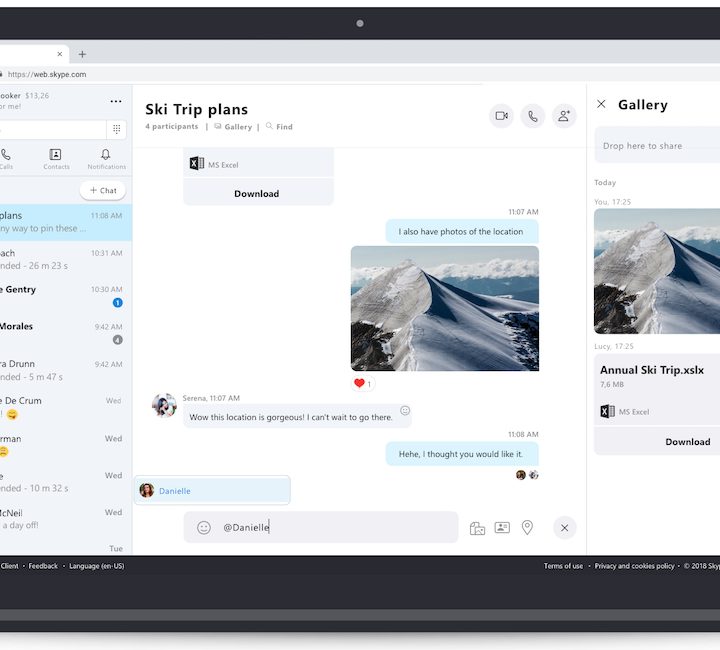Click the Gallery link under chat title
This screenshot has width=720, height=650.
point(233,127)
